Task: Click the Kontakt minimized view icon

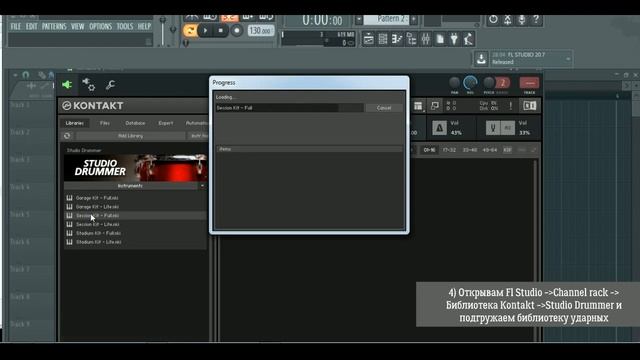Action: pyautogui.click(x=435, y=106)
